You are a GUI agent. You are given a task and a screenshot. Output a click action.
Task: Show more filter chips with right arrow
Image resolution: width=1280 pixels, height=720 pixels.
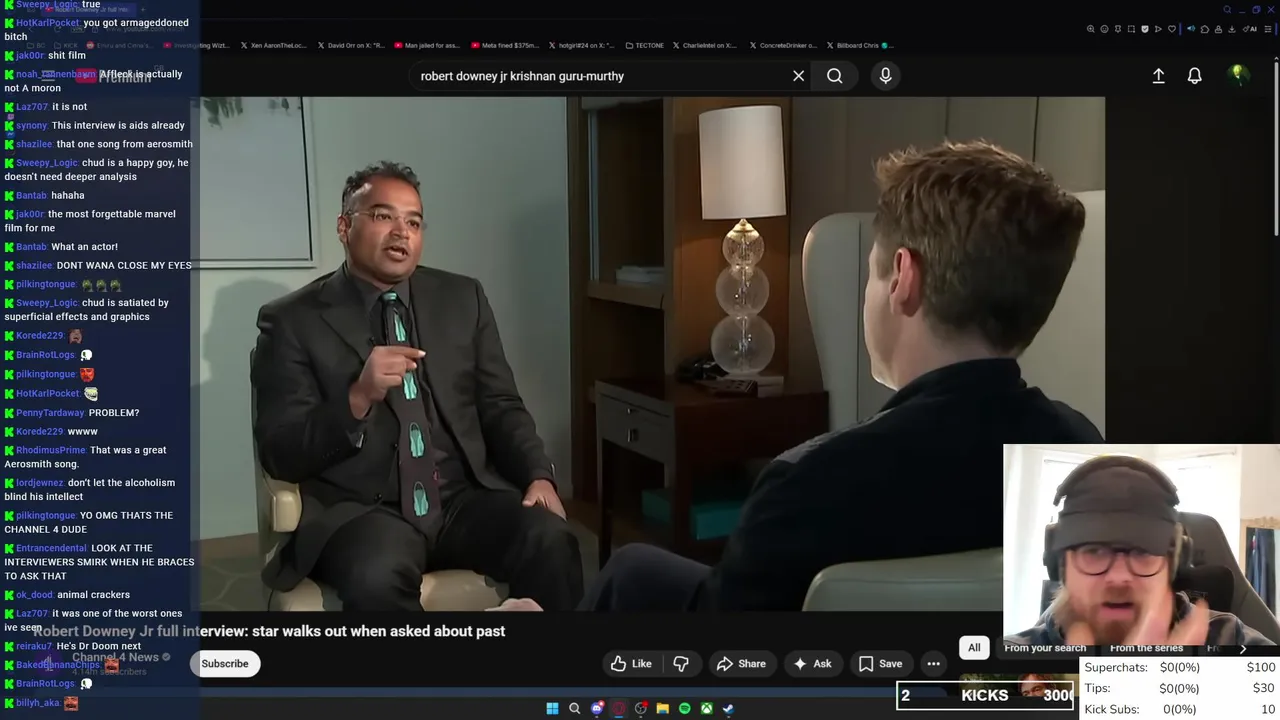click(1243, 648)
